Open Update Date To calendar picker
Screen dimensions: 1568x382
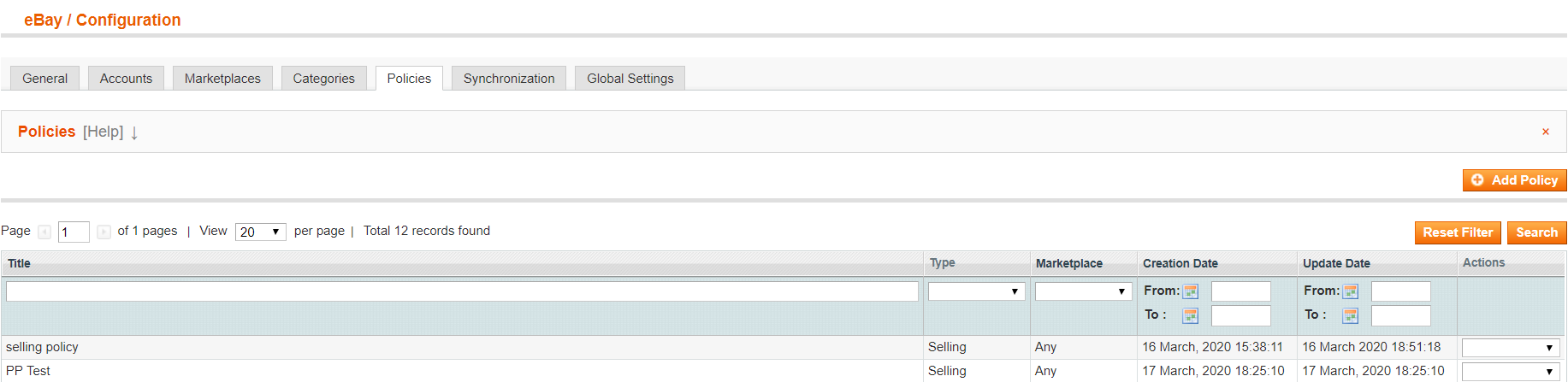click(x=1350, y=315)
